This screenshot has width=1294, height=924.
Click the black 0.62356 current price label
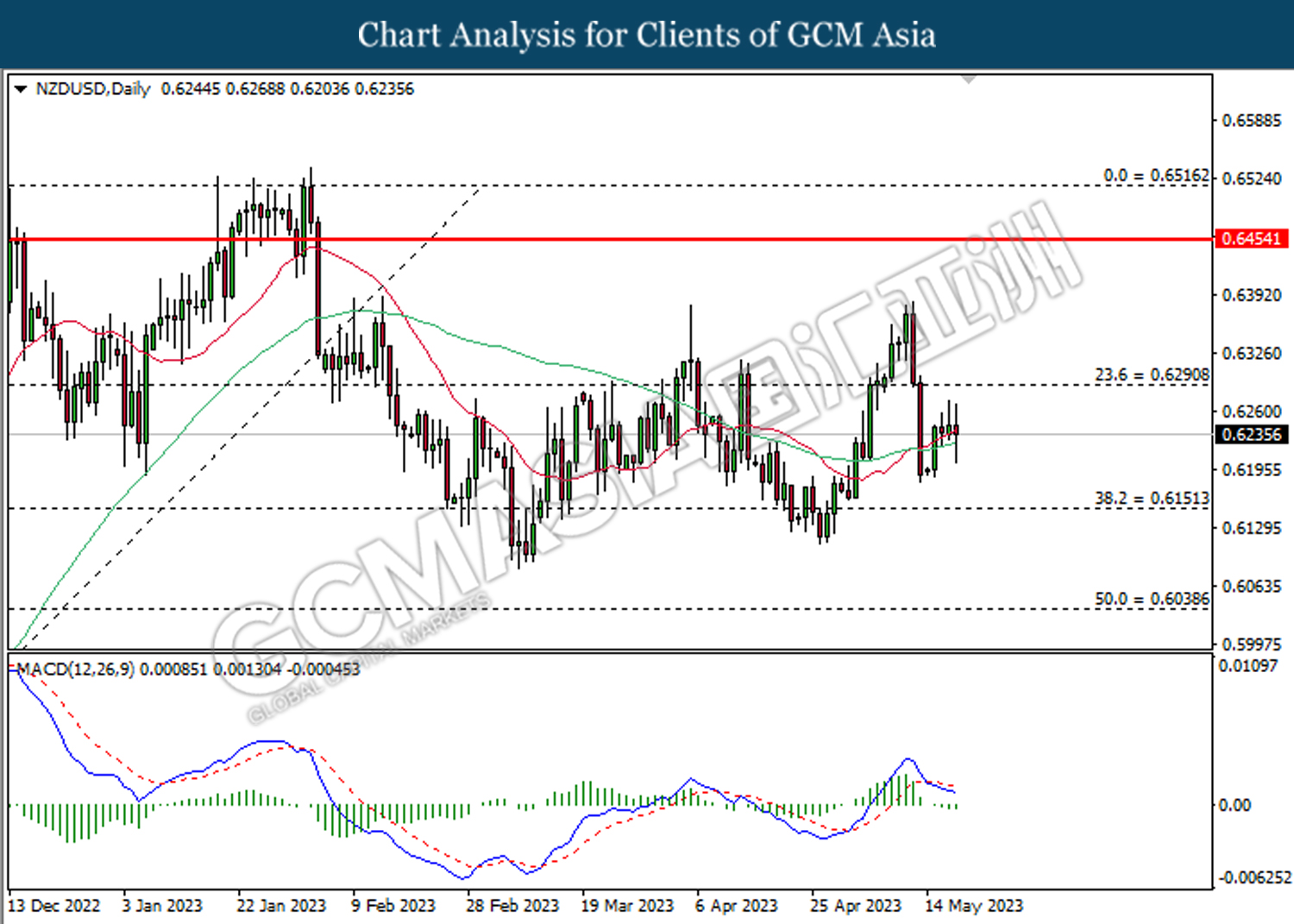(1252, 434)
